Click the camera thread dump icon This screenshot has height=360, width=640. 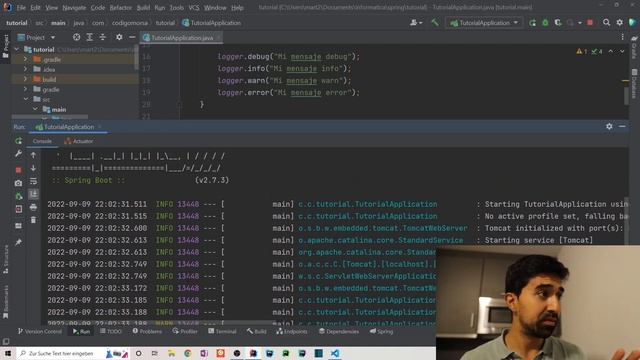(x=18, y=183)
